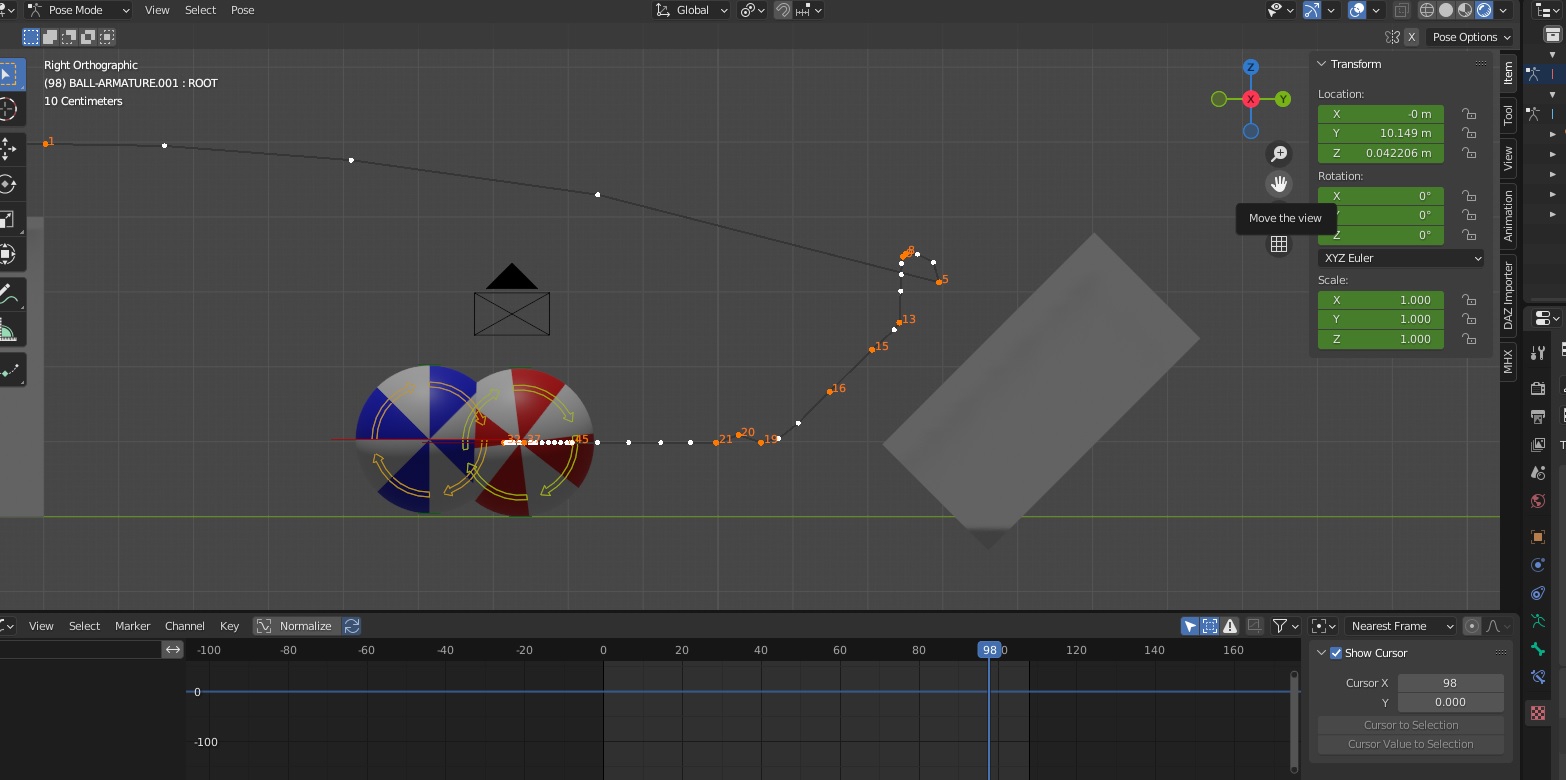Click the perspective/orthographic grid gizmo icon
The height and width of the screenshot is (780, 1566).
click(1278, 244)
